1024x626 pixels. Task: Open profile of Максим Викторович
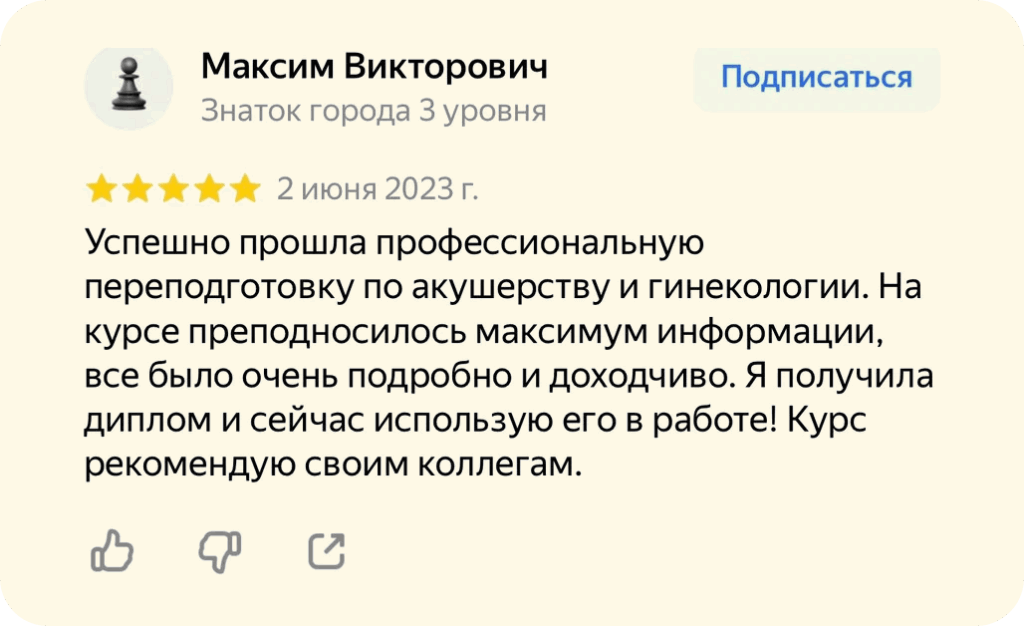click(x=374, y=67)
